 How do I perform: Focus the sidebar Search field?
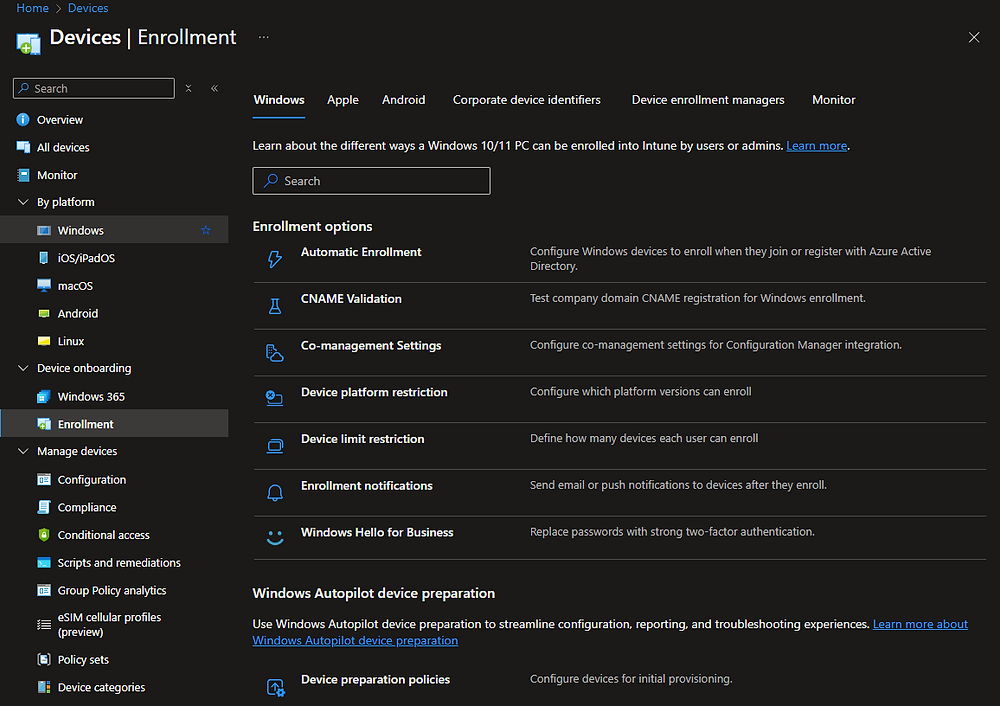pos(94,89)
